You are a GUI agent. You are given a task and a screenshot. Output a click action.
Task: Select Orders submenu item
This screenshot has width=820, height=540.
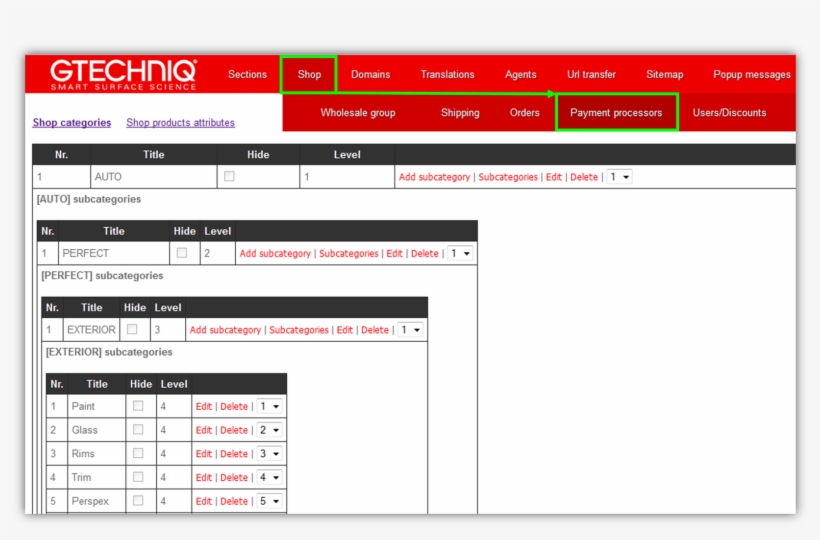[525, 112]
